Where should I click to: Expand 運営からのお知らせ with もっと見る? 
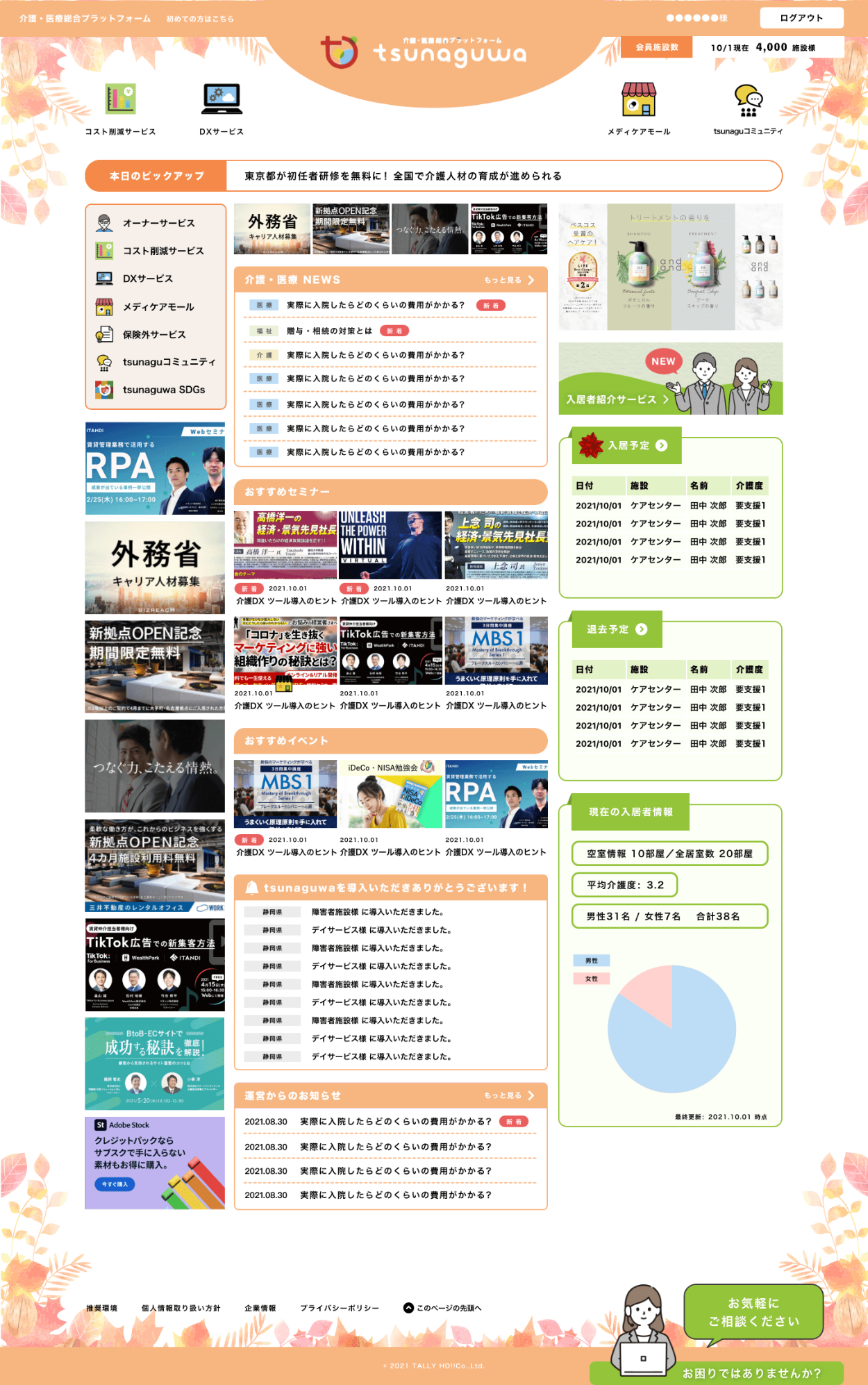[x=509, y=1095]
